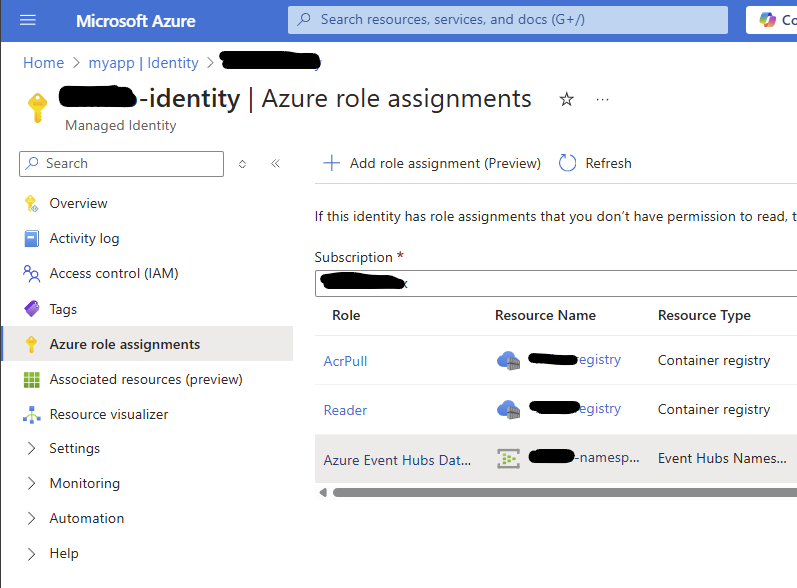The image size is (797, 588).
Task: Open Resource visualizer menu item
Action: [x=109, y=415]
